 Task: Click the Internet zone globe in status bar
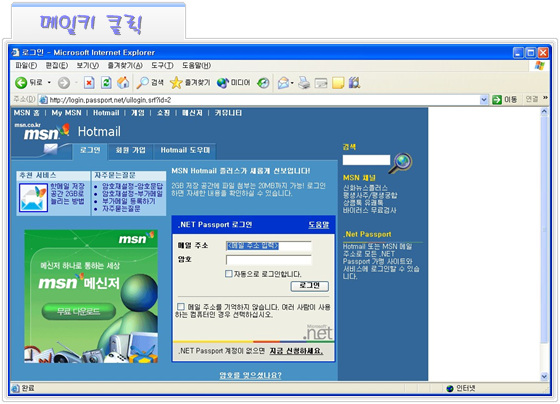pyautogui.click(x=450, y=389)
